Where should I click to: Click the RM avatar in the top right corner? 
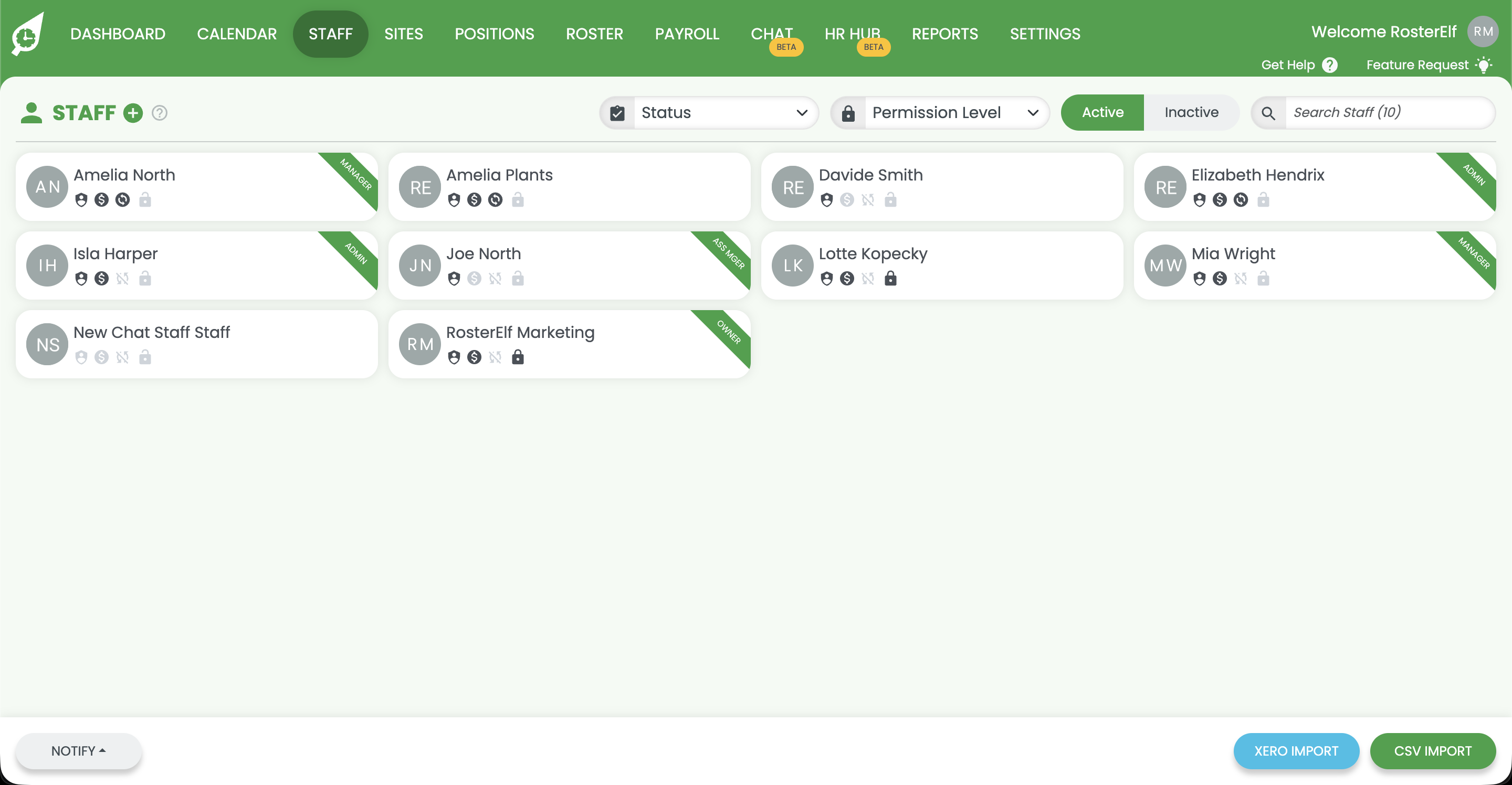pyautogui.click(x=1483, y=31)
